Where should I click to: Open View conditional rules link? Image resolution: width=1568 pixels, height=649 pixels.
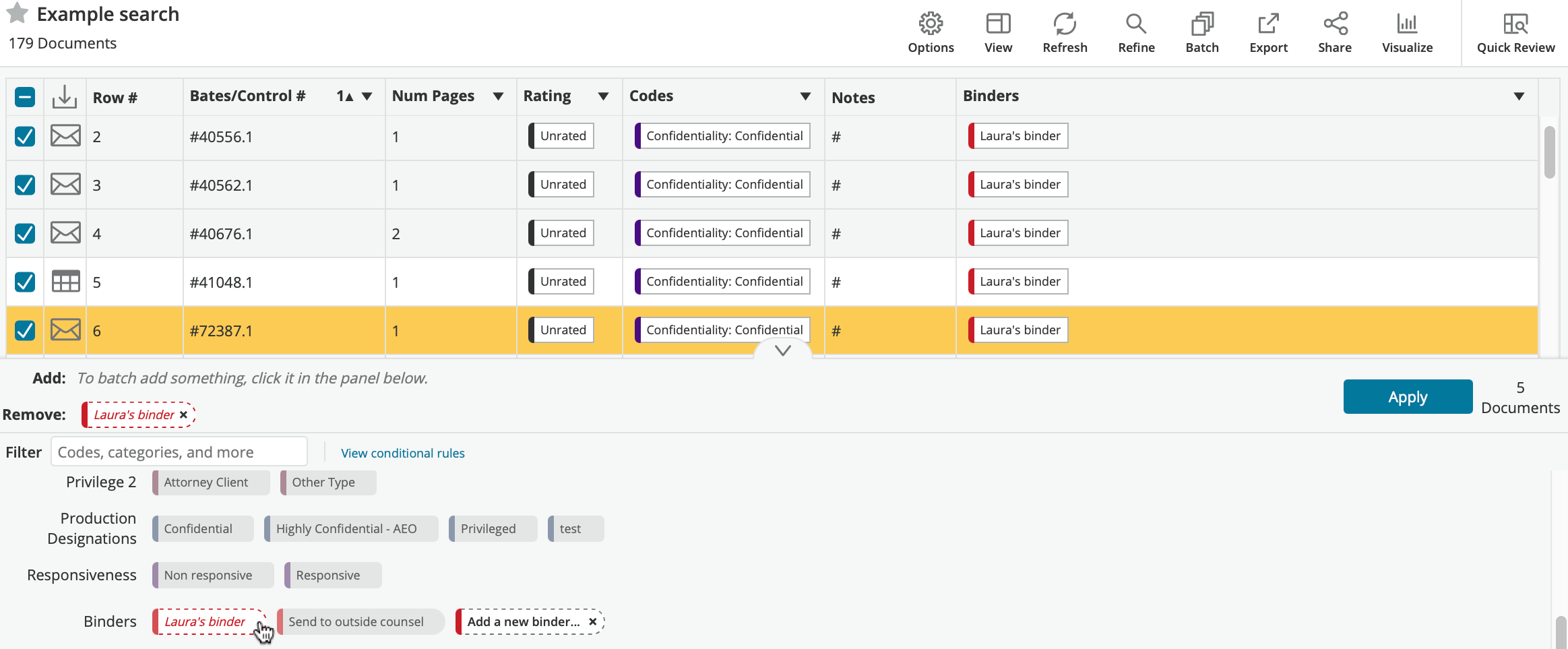coord(402,452)
